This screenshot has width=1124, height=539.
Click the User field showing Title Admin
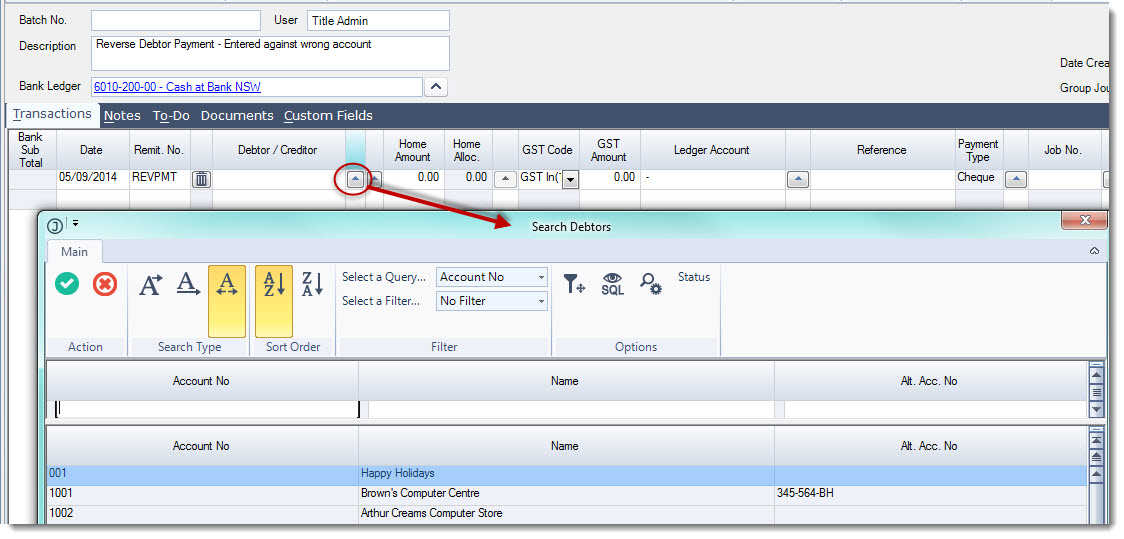(378, 21)
